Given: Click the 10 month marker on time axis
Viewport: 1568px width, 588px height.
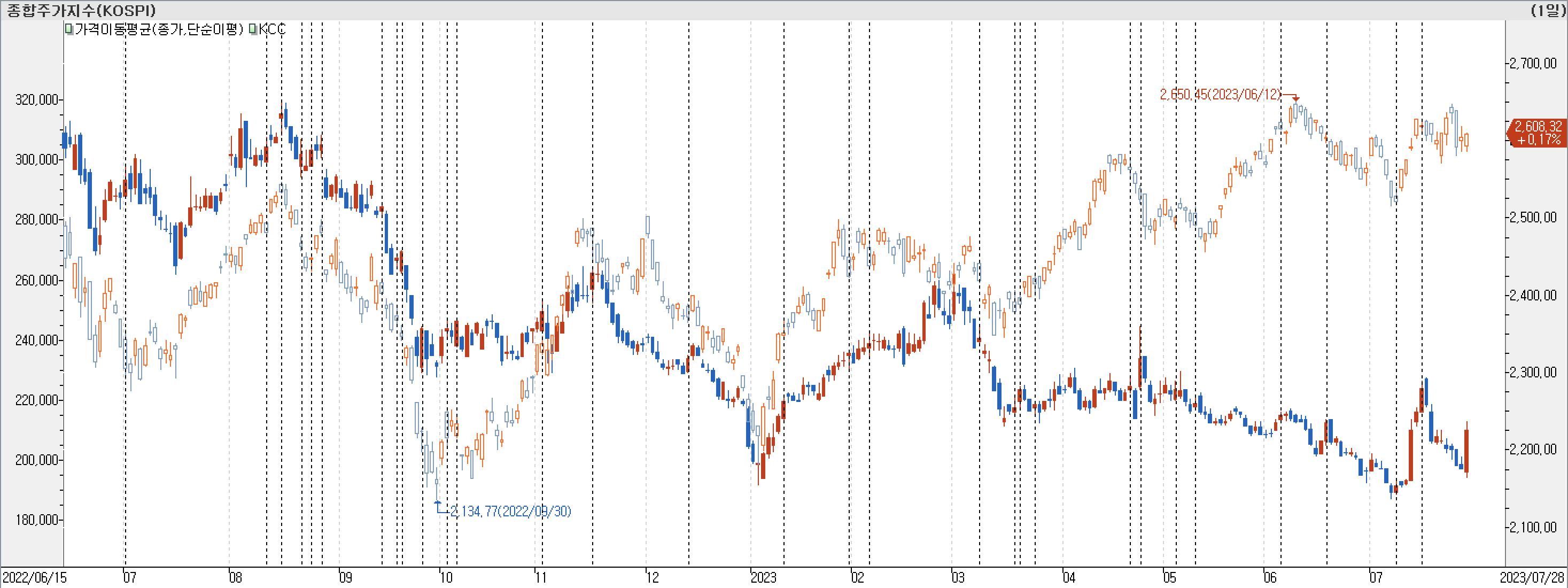Looking at the screenshot, I should pos(446,577).
